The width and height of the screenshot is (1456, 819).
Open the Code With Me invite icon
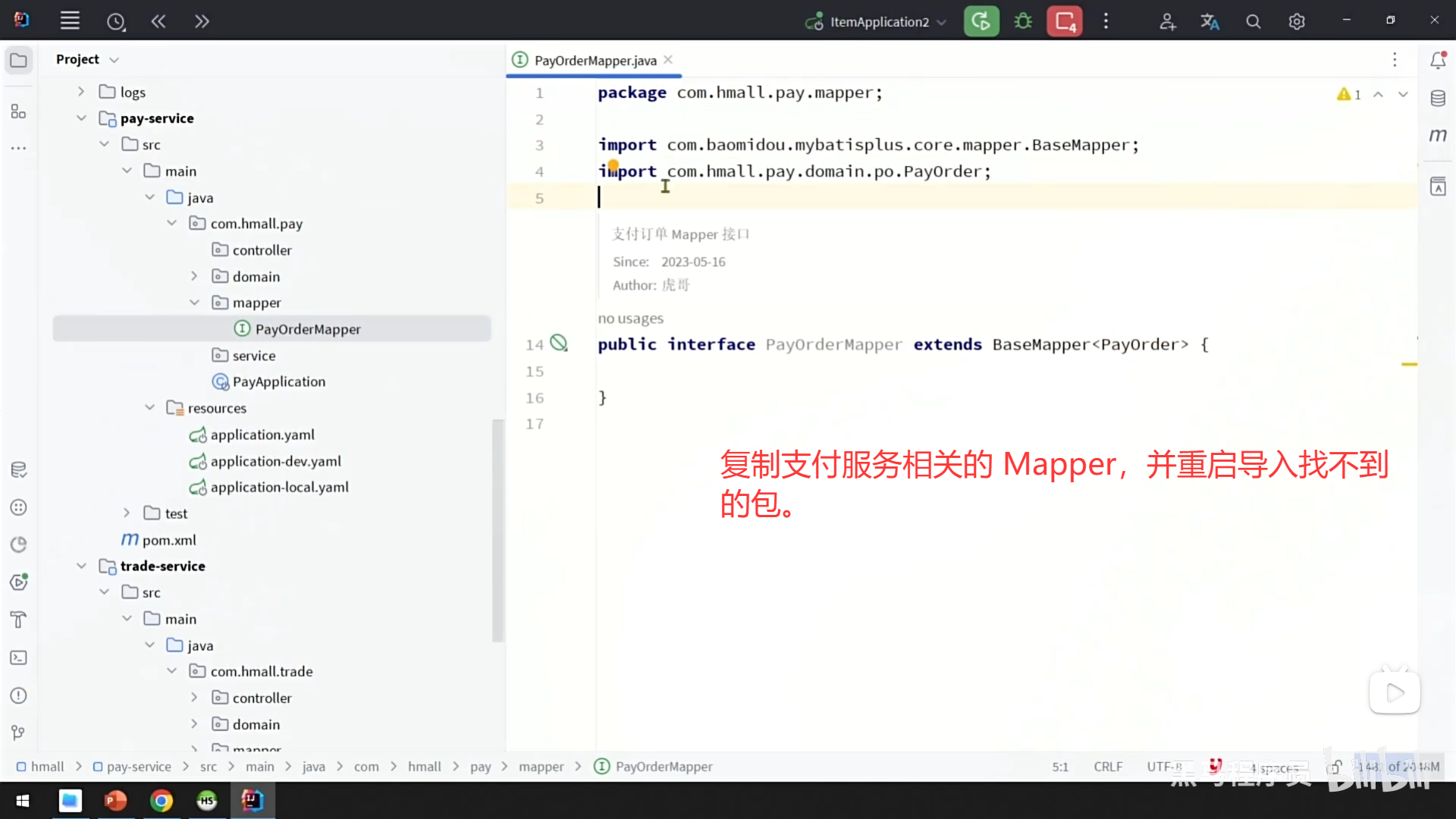1167,20
